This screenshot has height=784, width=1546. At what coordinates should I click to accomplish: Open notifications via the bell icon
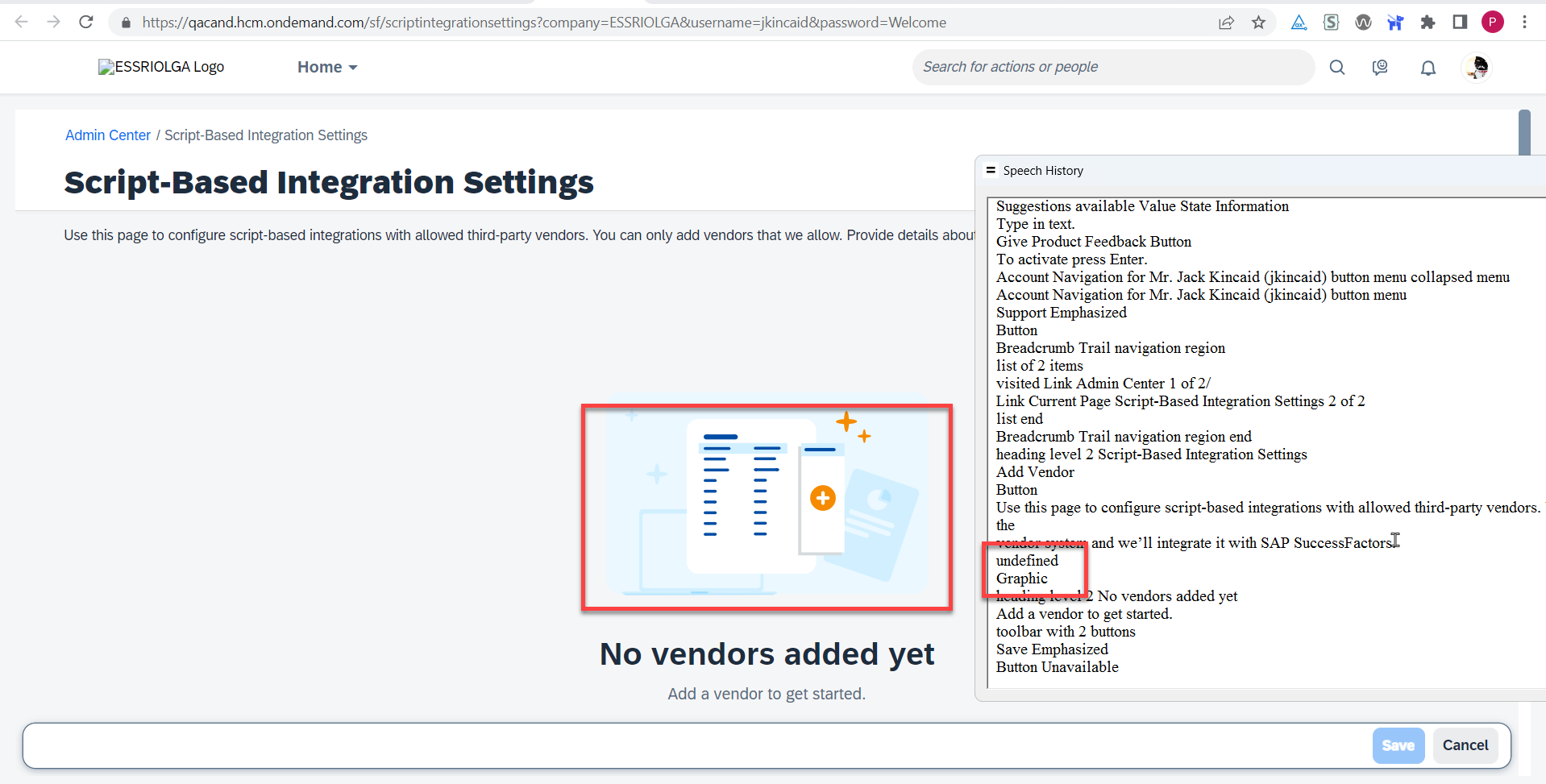[x=1428, y=68]
